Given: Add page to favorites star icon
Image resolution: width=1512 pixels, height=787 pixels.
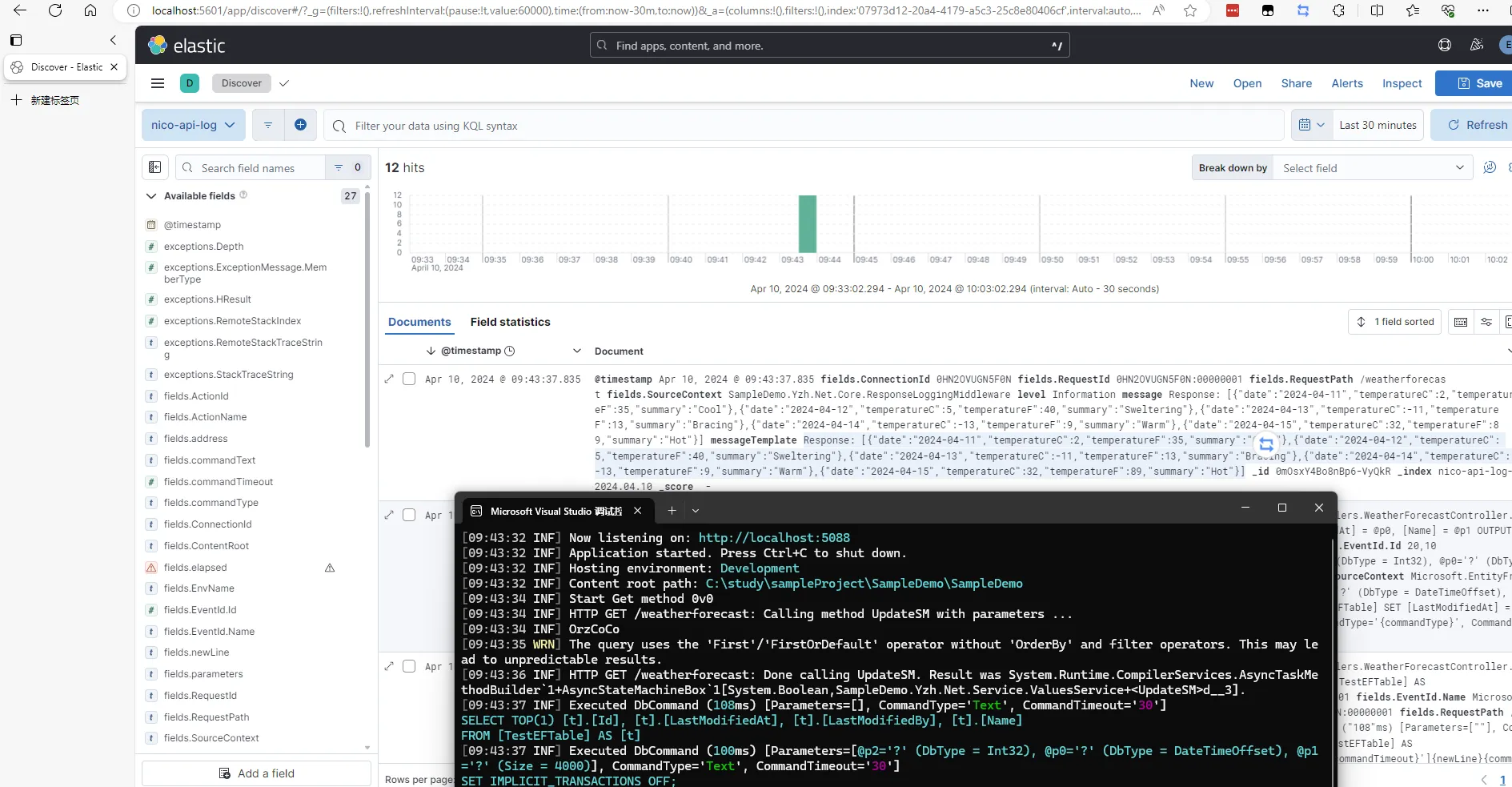Looking at the screenshot, I should (x=1190, y=10).
